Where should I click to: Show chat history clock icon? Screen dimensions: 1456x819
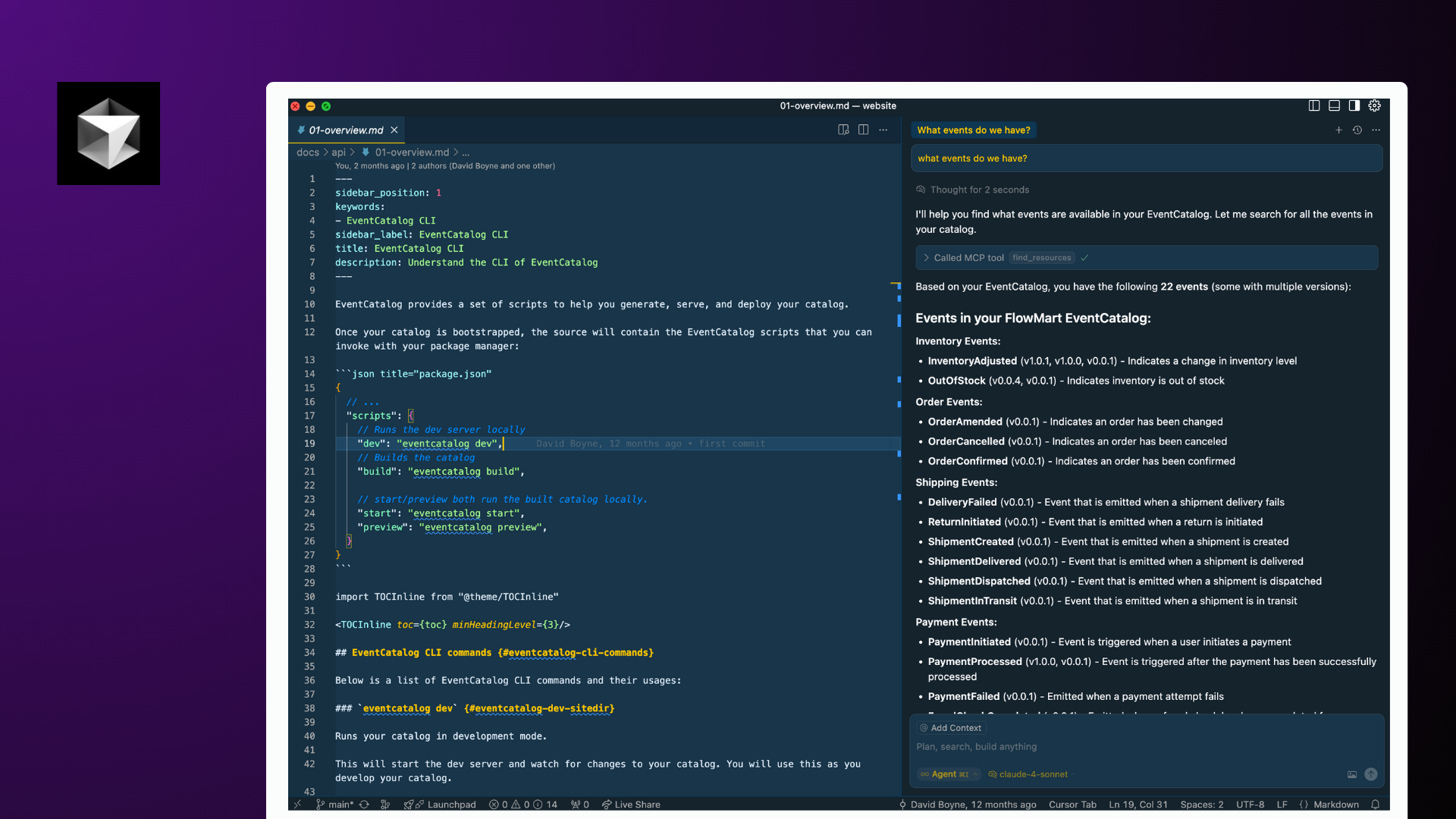[x=1357, y=130]
